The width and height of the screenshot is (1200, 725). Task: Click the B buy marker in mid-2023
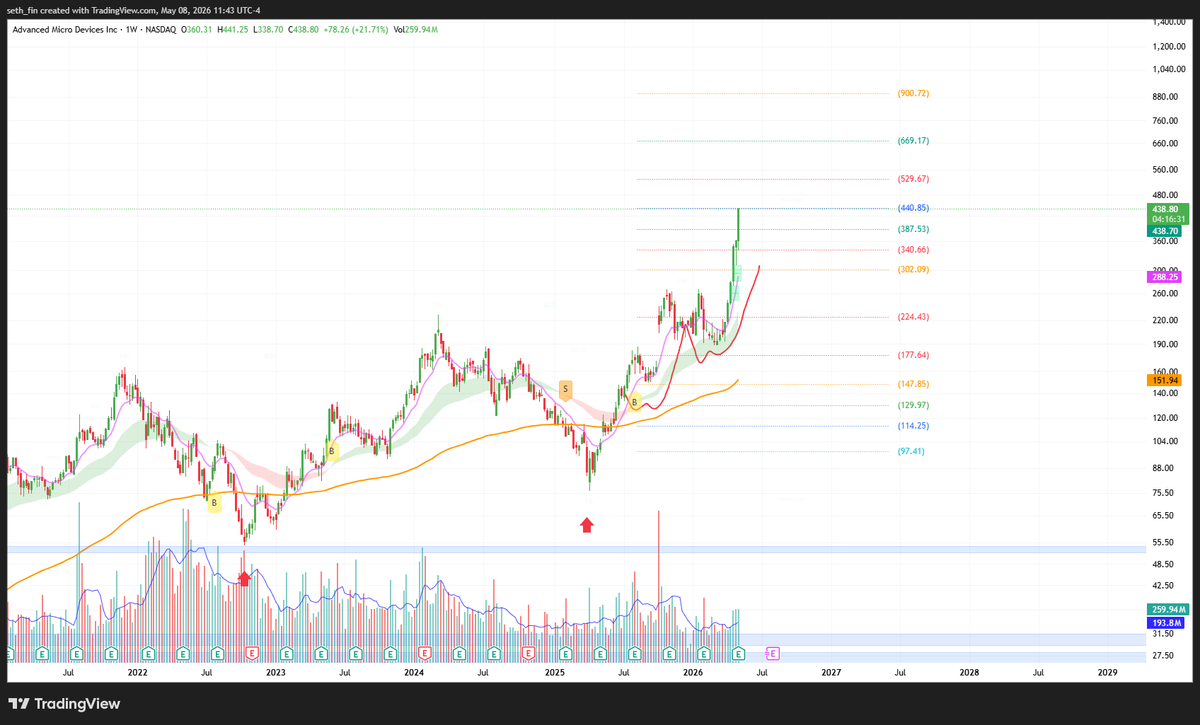tap(333, 451)
